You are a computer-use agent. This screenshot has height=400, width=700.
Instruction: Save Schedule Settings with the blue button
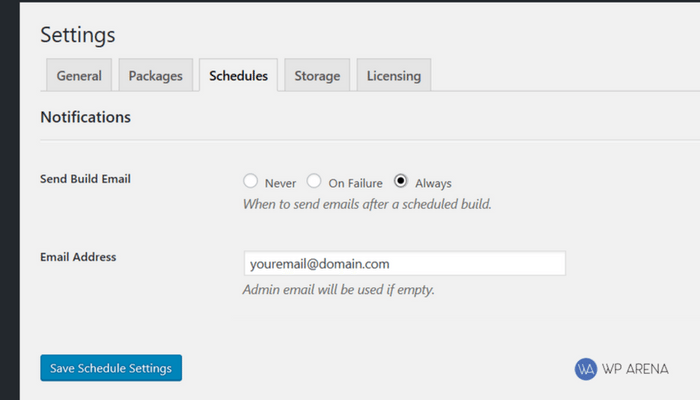click(x=111, y=368)
